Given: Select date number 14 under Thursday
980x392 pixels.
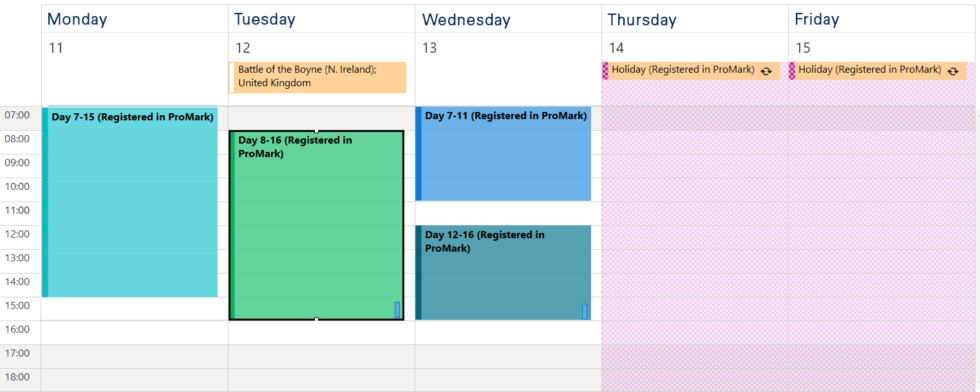Looking at the screenshot, I should coord(616,48).
